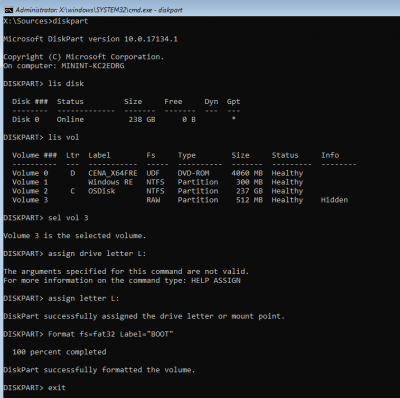
Task: Click 'successfully assigned the drive letter' message
Action: pos(144,316)
